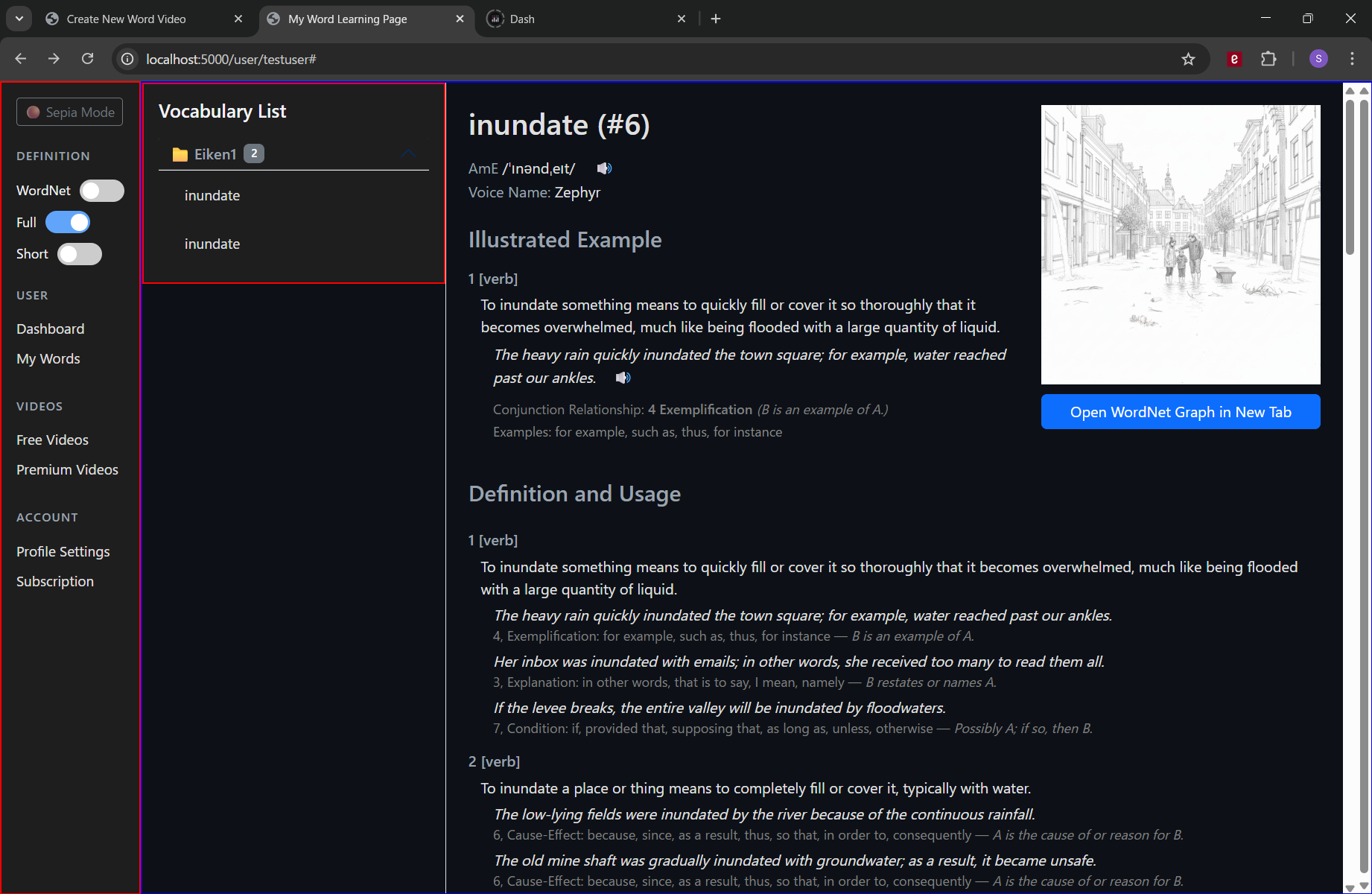
Task: Switch to the Dash tab
Action: coord(581,19)
